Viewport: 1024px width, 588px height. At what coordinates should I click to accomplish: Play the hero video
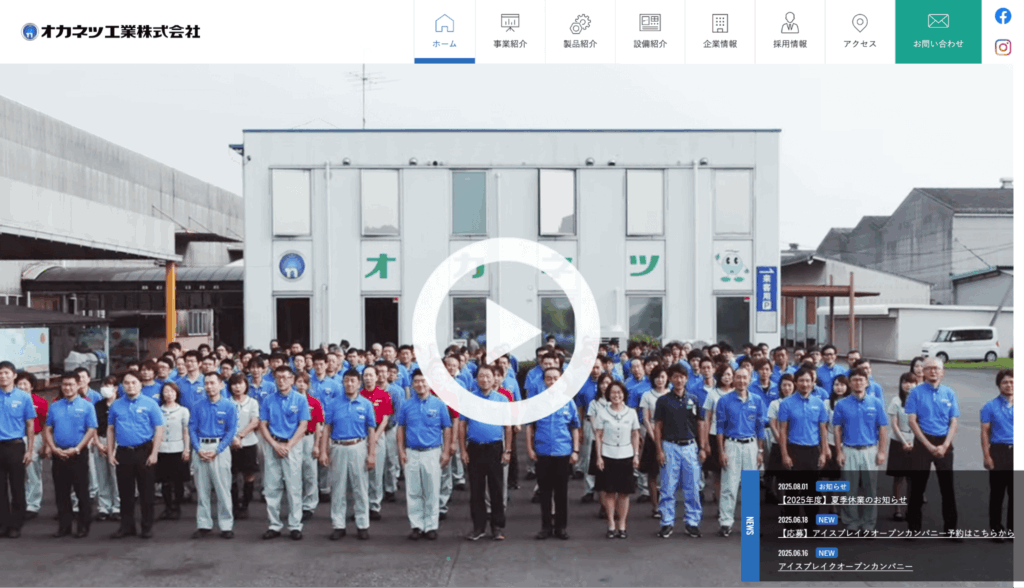[506, 331]
